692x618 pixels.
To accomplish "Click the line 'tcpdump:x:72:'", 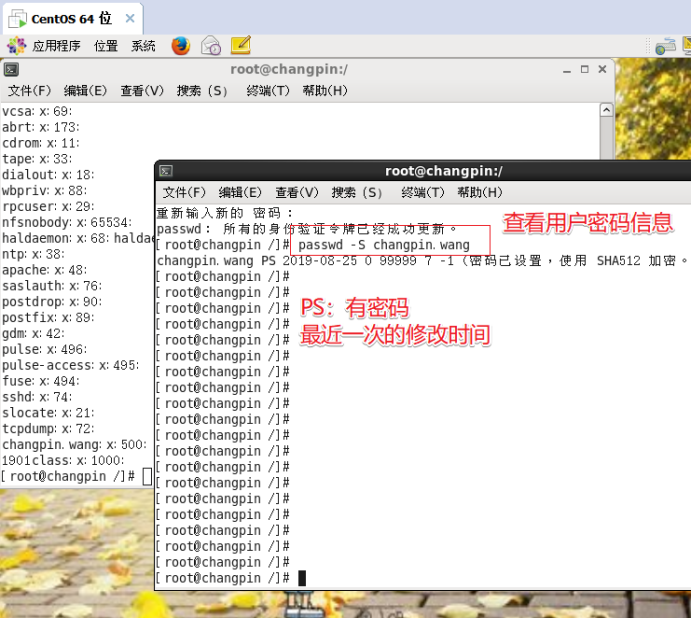I will pos(48,429).
